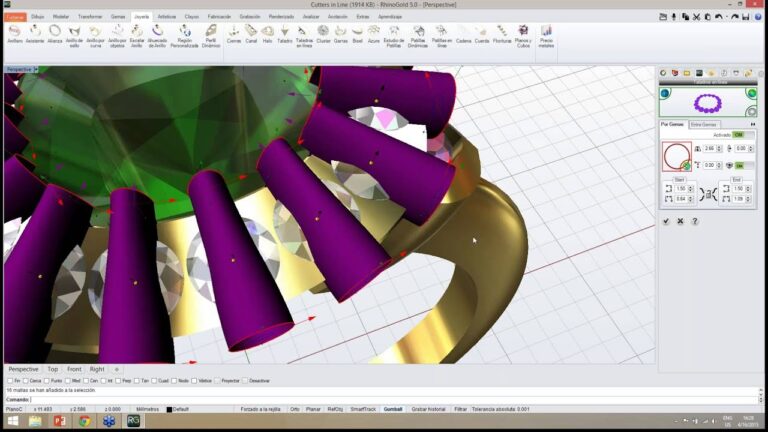This screenshot has width=768, height=432.
Task: Open Región Personalizada tool
Action: click(185, 37)
